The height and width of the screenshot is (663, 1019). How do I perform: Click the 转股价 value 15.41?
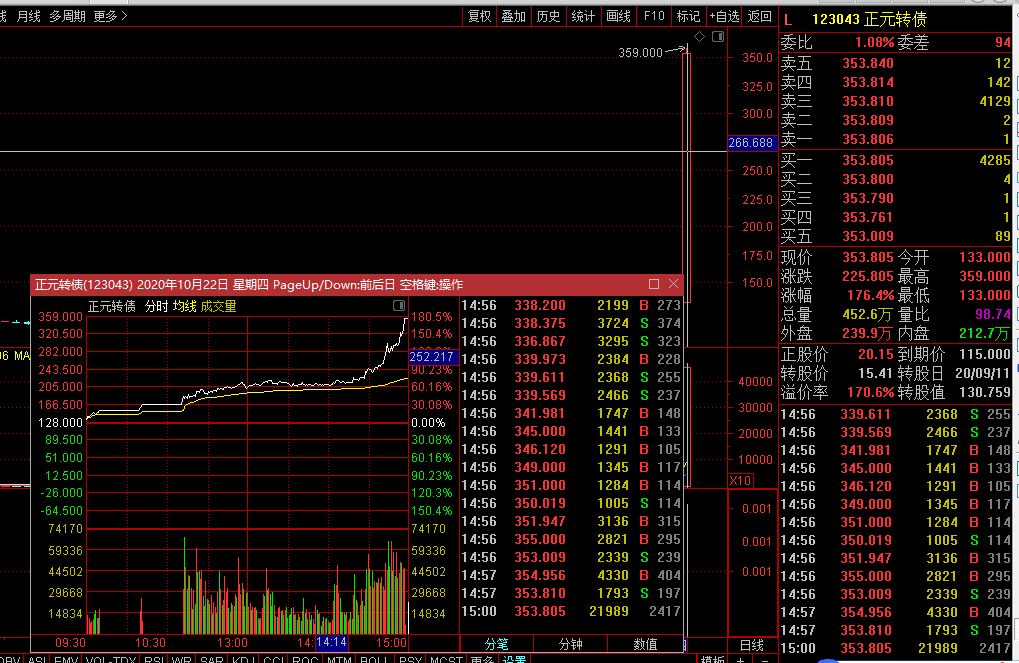pos(876,373)
